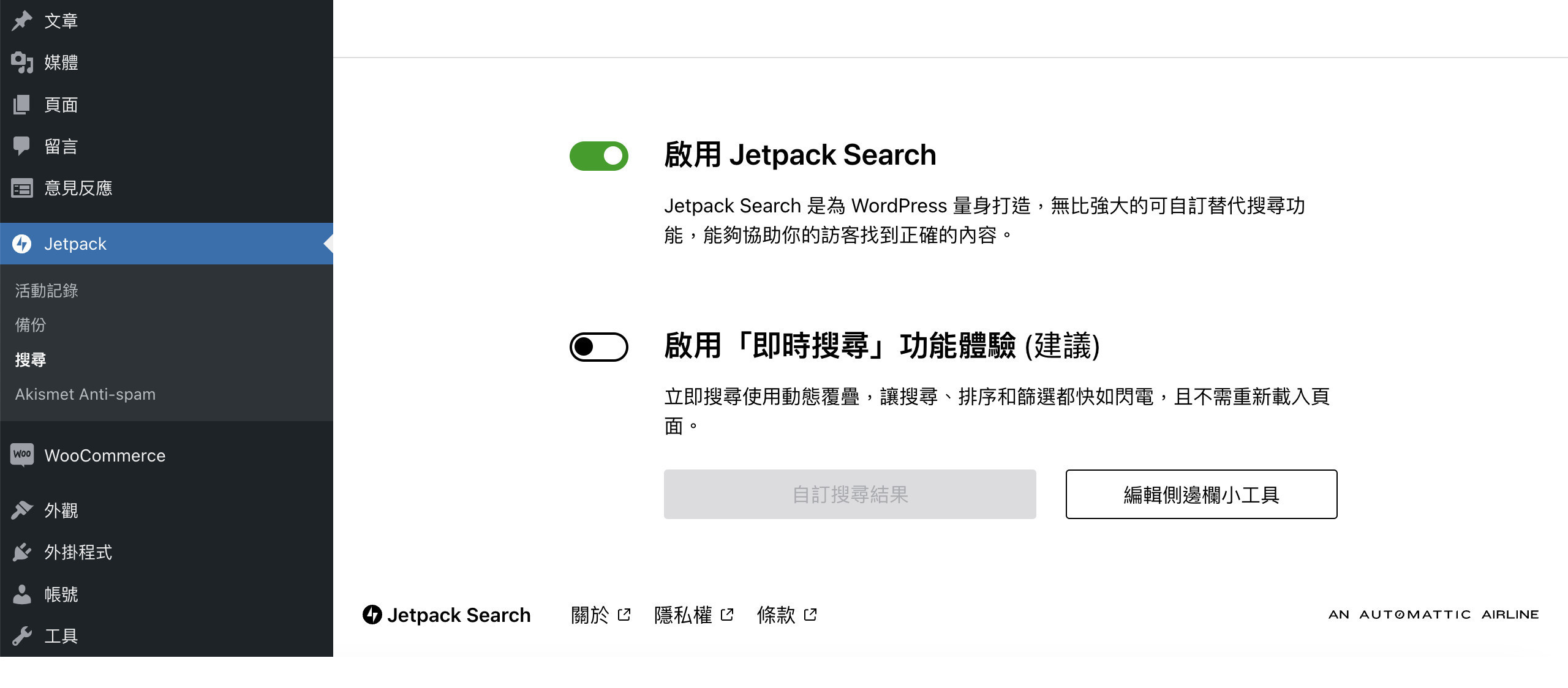This screenshot has width=1568, height=688.
Task: Click the paragraph starting '立即搜尋使用動態覆疊'
Action: click(997, 411)
